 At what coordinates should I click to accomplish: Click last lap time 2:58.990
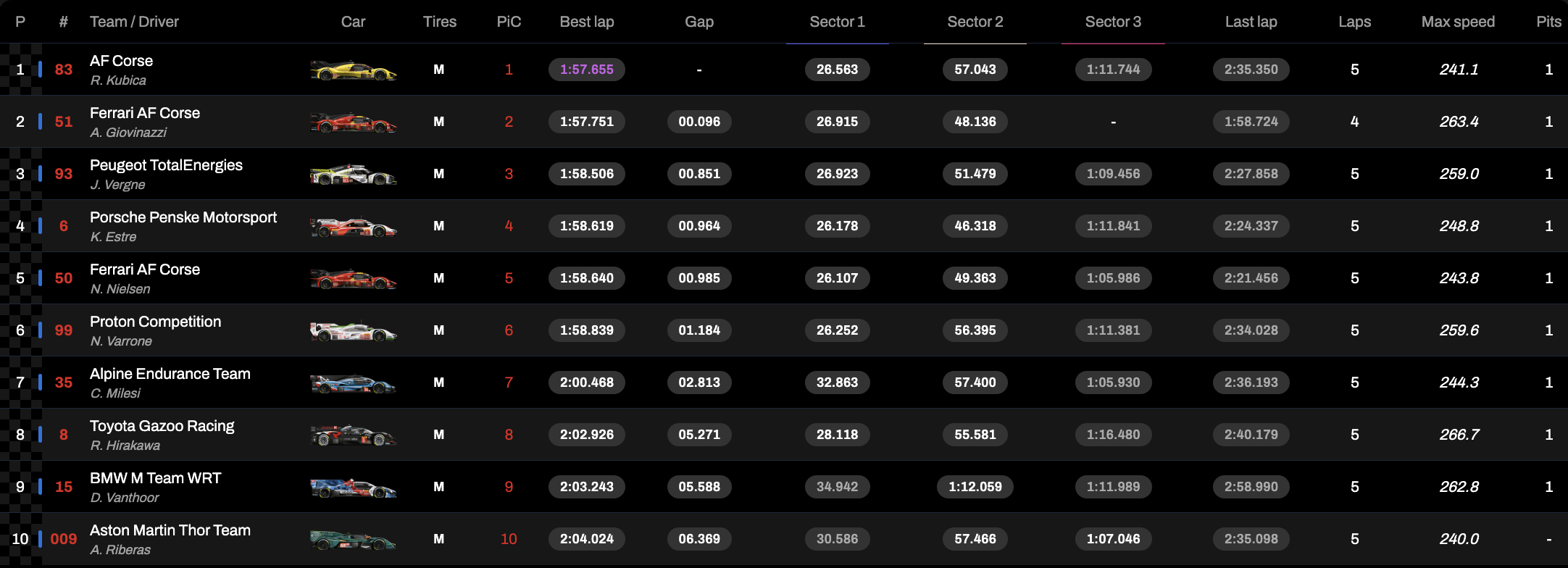click(x=1251, y=487)
